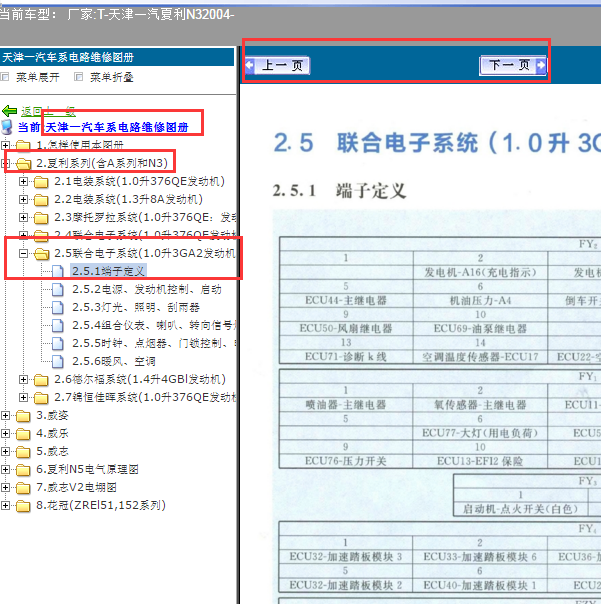Expand the 4.威乐 folder

(5, 433)
